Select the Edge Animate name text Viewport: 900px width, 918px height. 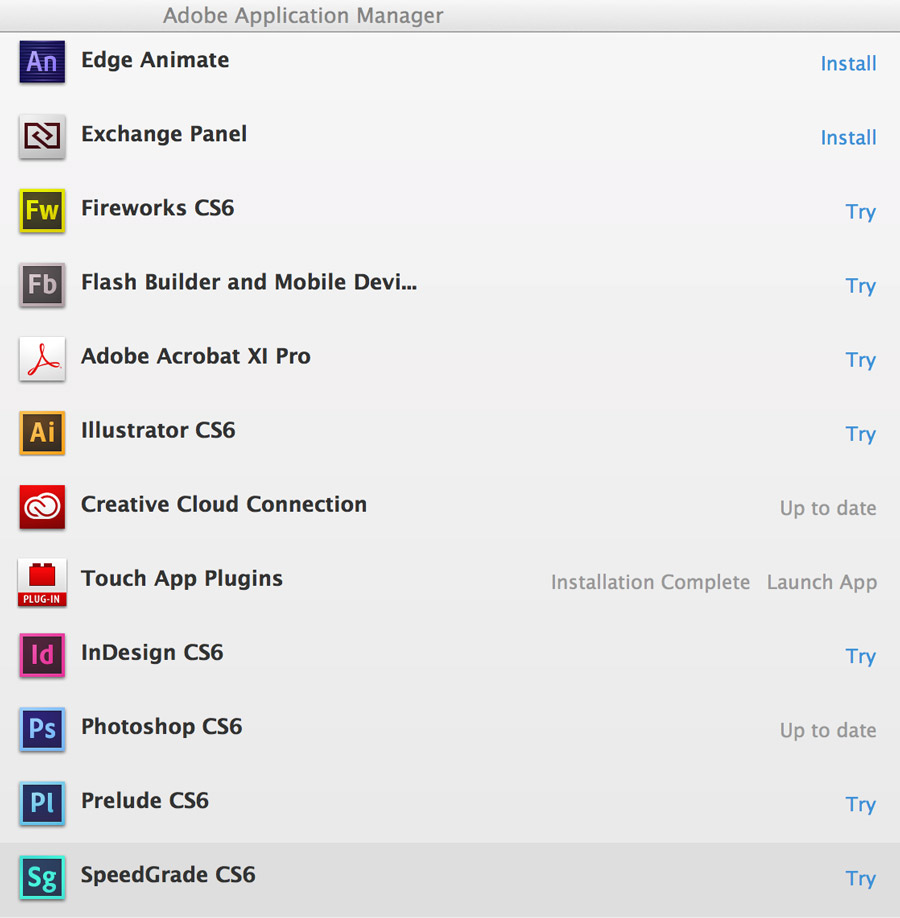155,61
